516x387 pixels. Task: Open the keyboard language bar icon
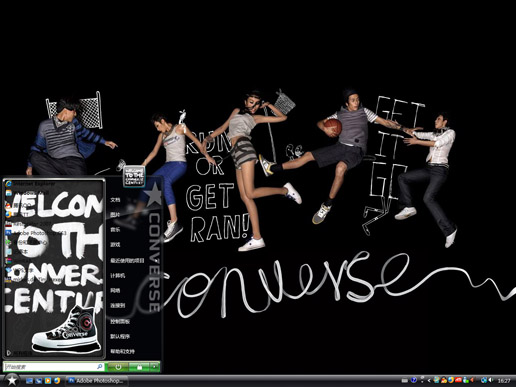(x=404, y=380)
